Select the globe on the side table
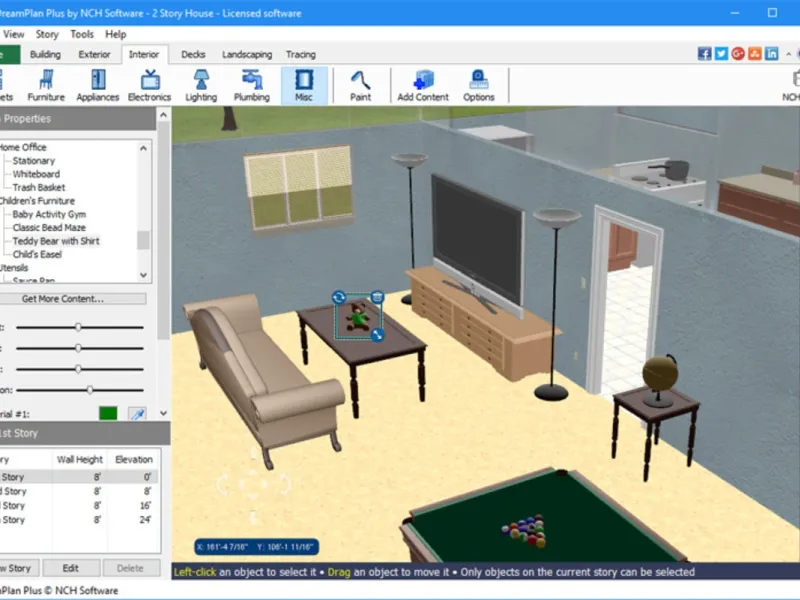This screenshot has width=800, height=600. pyautogui.click(x=660, y=379)
